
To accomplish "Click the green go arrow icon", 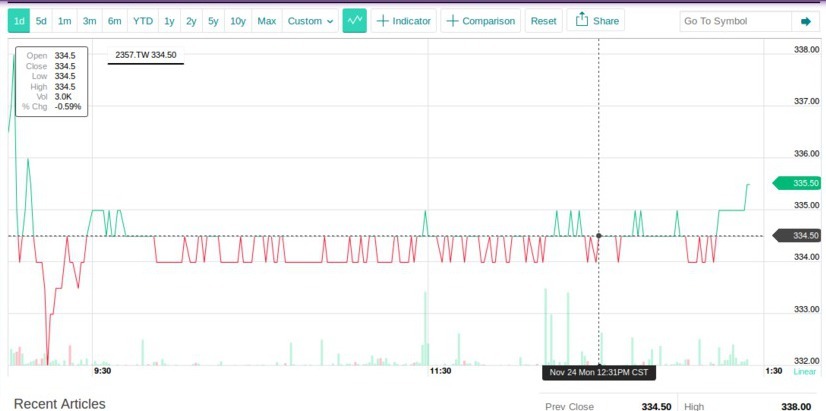I will pos(805,22).
